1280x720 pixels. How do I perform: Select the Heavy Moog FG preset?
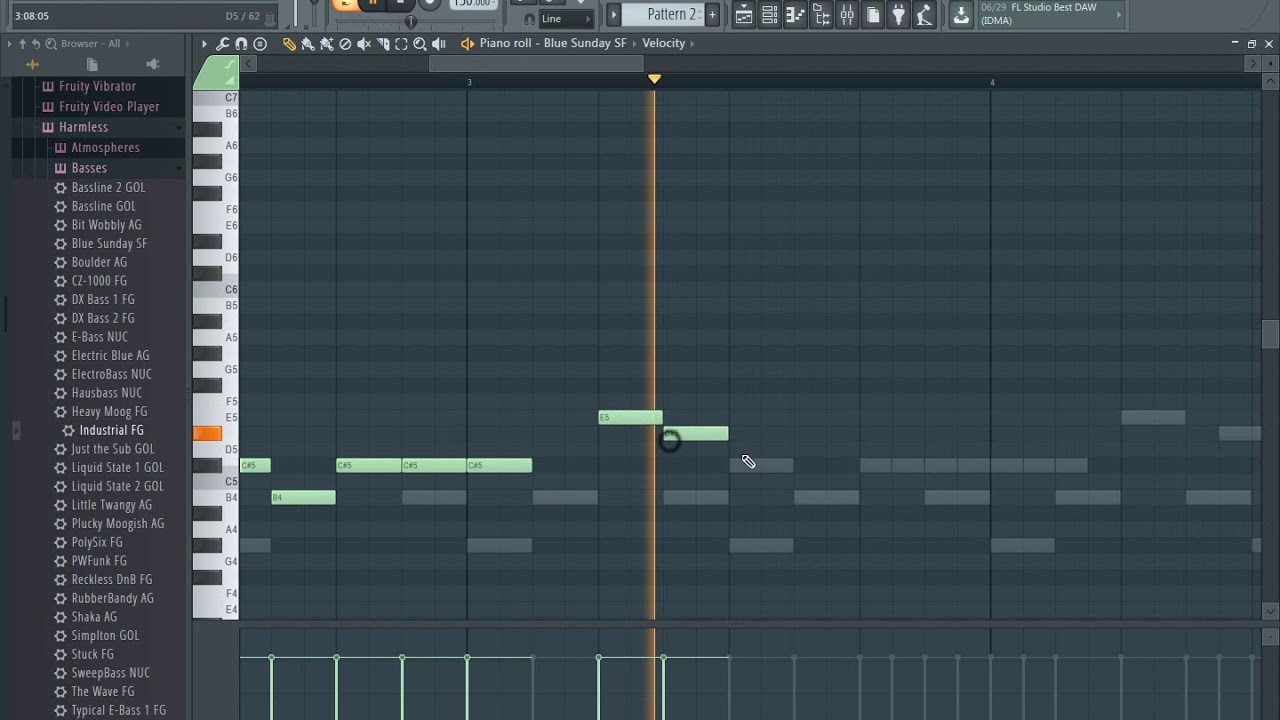(x=109, y=412)
